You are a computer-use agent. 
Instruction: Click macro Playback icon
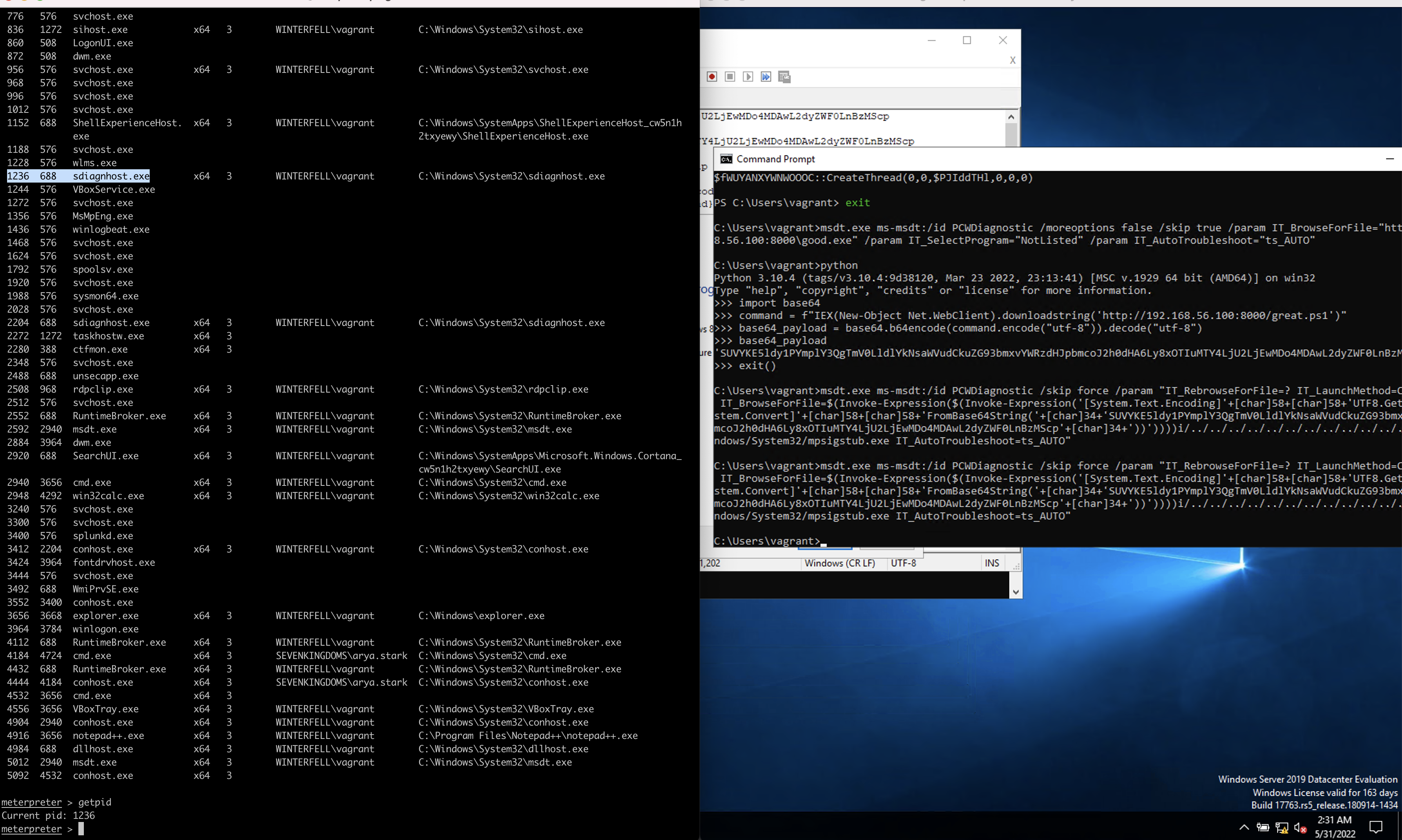[x=748, y=76]
